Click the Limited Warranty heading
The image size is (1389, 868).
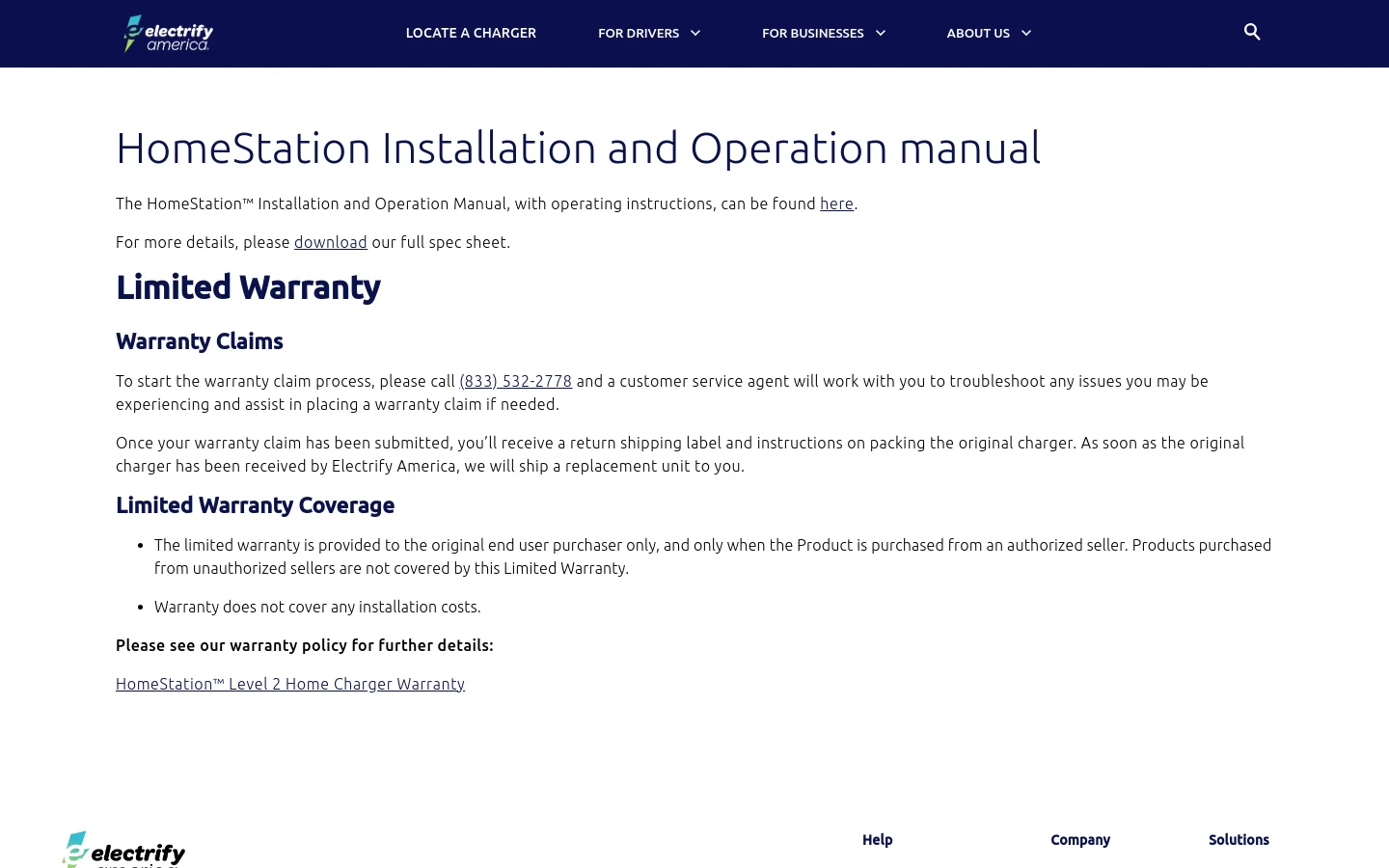pos(248,287)
